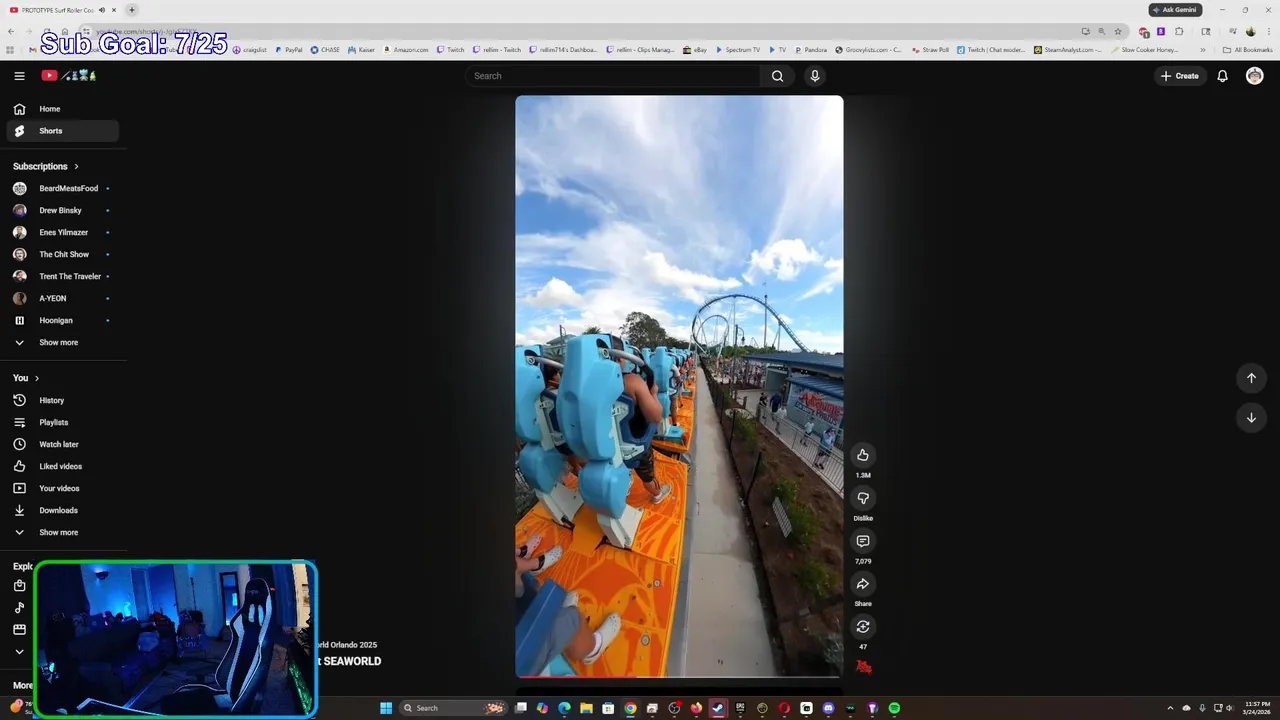This screenshot has height=720, width=1280.
Task: Open Downloads in sidebar
Action: [x=63, y=510]
